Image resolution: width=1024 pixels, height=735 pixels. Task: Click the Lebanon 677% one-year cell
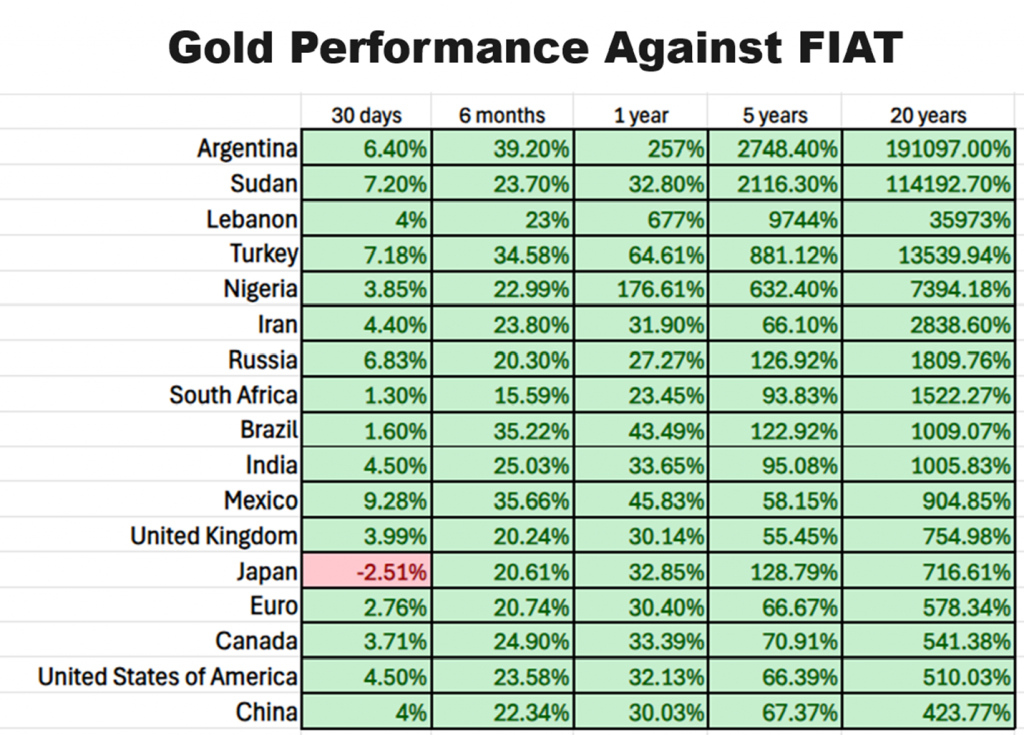tap(641, 219)
